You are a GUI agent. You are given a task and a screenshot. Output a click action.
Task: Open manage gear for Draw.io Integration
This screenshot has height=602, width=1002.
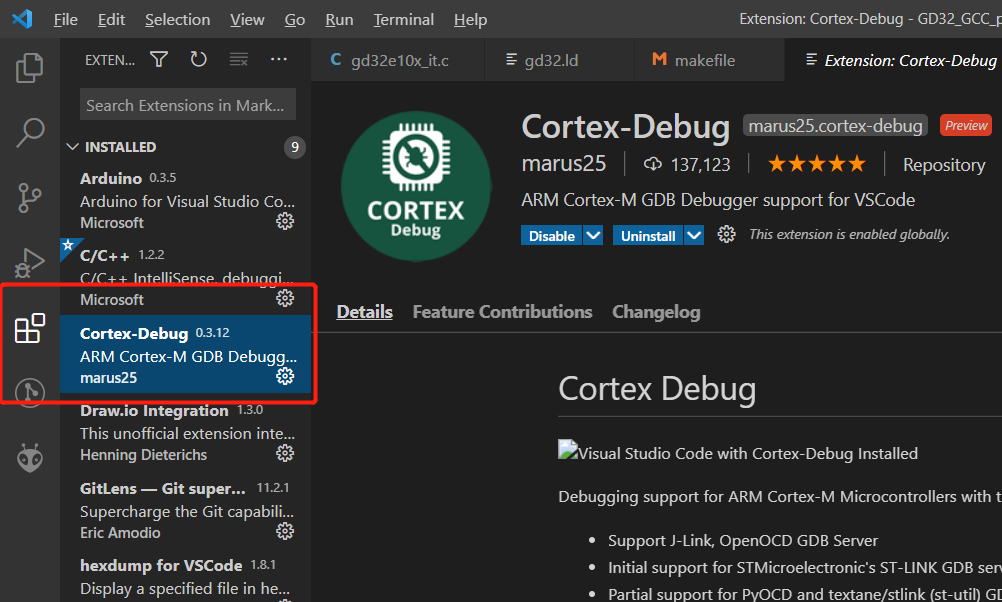point(285,454)
